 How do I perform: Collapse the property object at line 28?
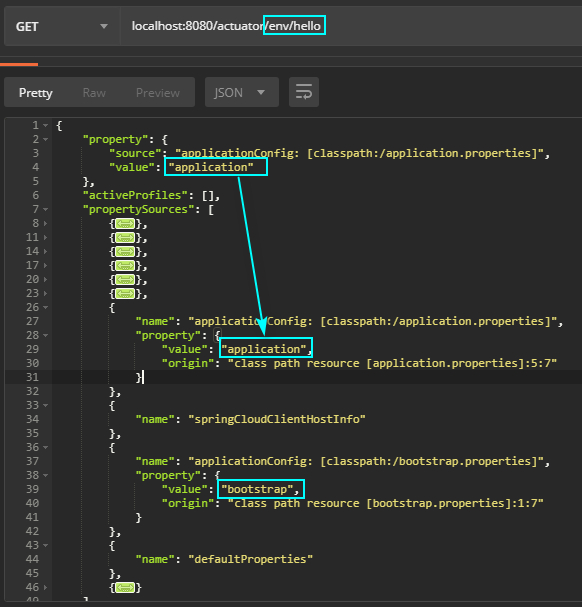[x=46, y=335]
